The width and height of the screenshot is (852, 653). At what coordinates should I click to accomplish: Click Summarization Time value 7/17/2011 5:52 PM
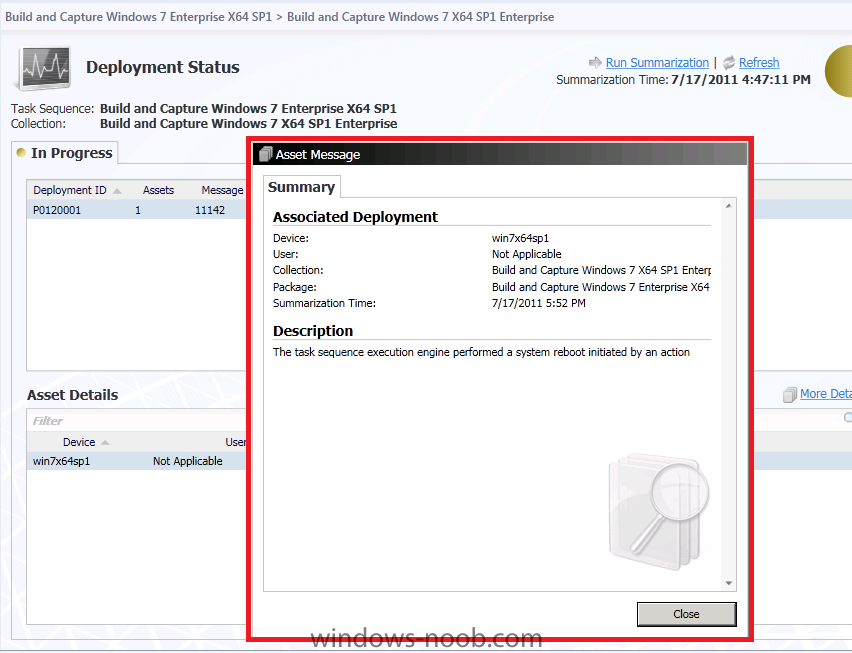tap(538, 303)
